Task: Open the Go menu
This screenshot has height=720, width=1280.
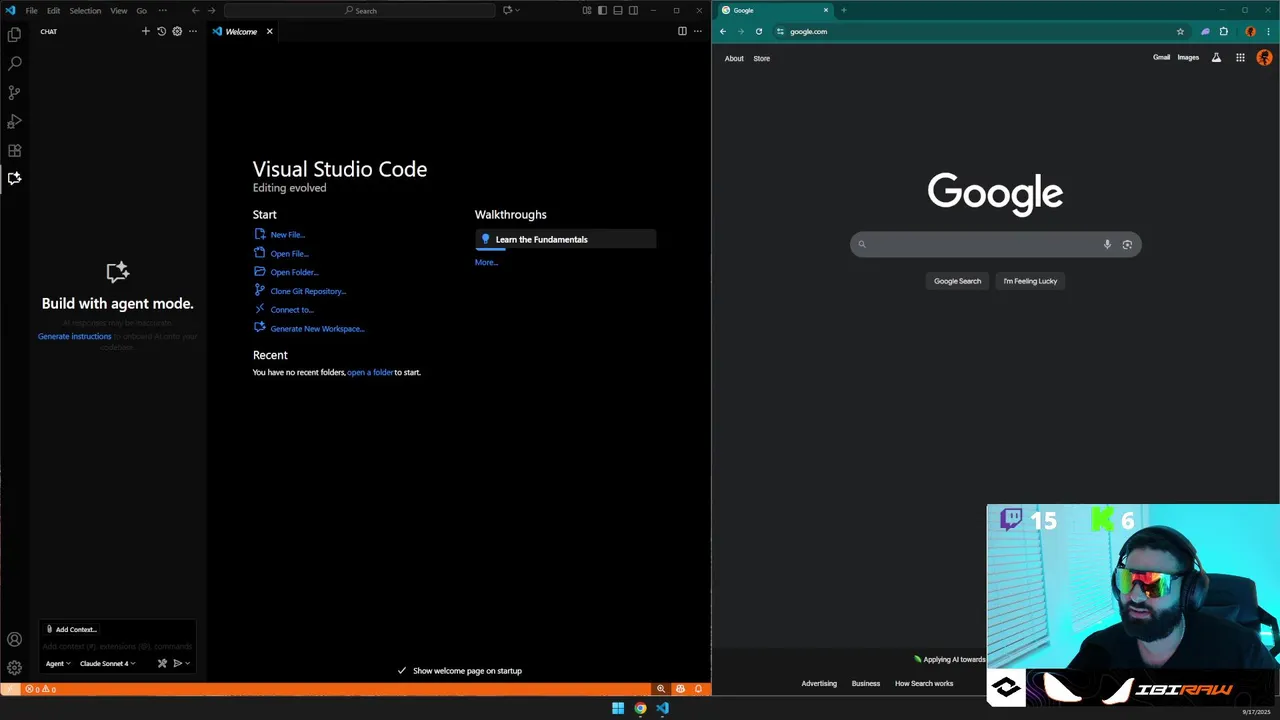Action: click(141, 10)
